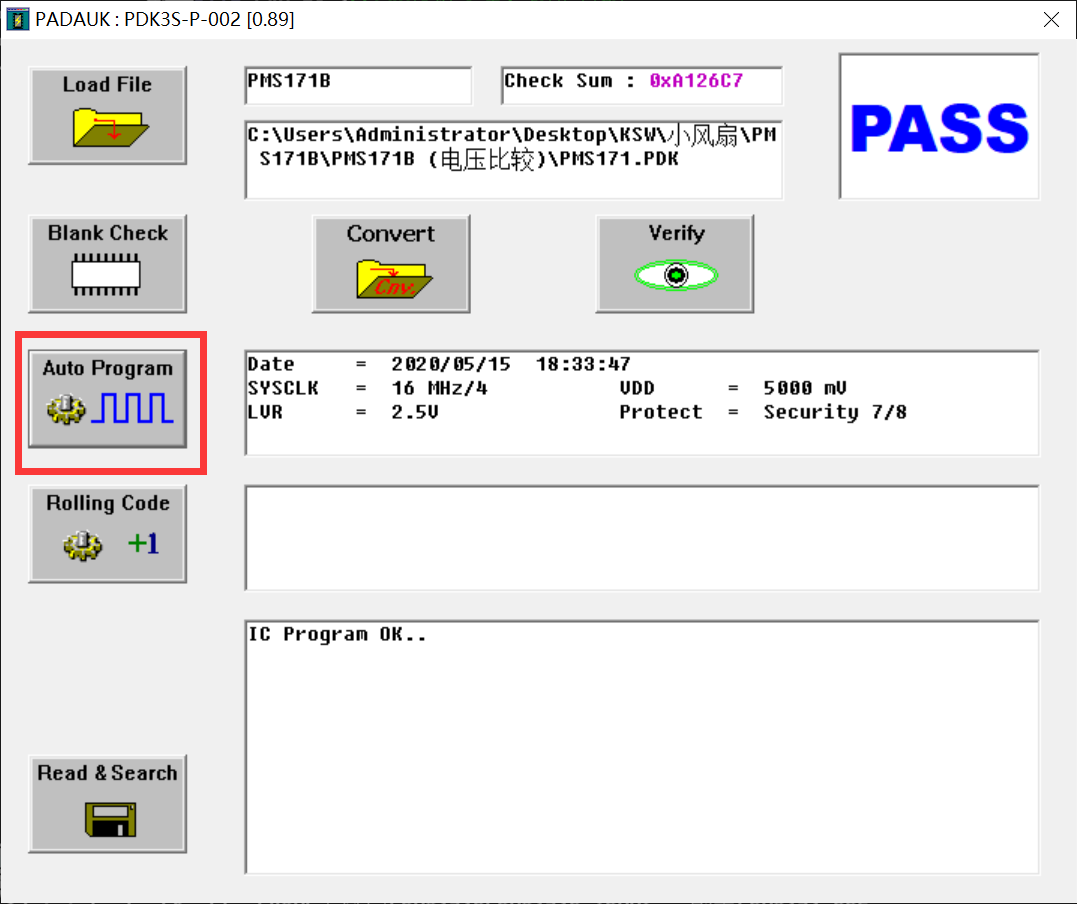
Task: Click the Read & Search label text
Action: click(x=107, y=773)
